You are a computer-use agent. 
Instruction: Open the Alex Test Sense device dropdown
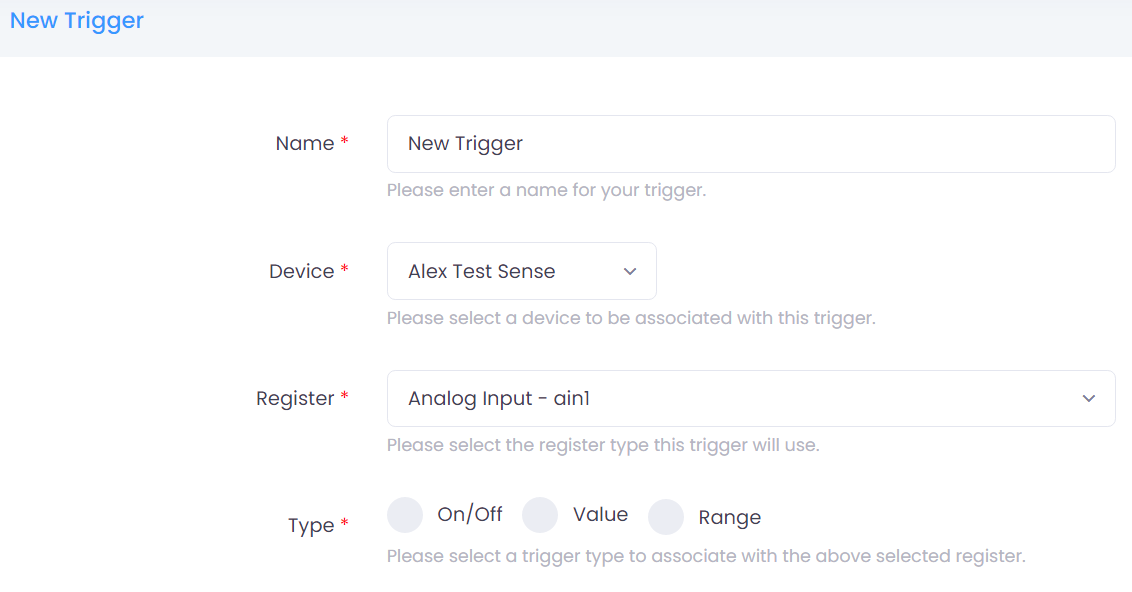pos(500,271)
